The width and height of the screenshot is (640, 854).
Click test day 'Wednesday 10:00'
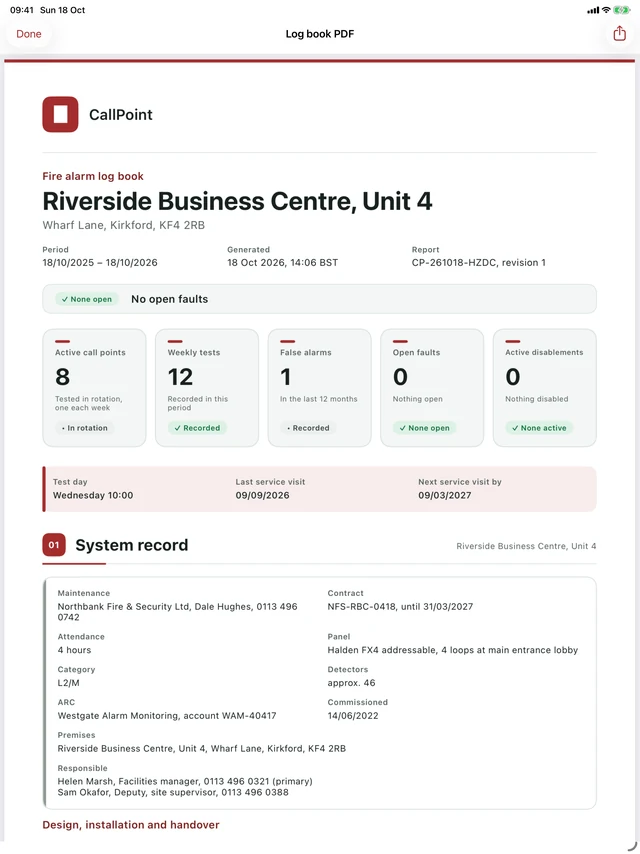coord(93,495)
